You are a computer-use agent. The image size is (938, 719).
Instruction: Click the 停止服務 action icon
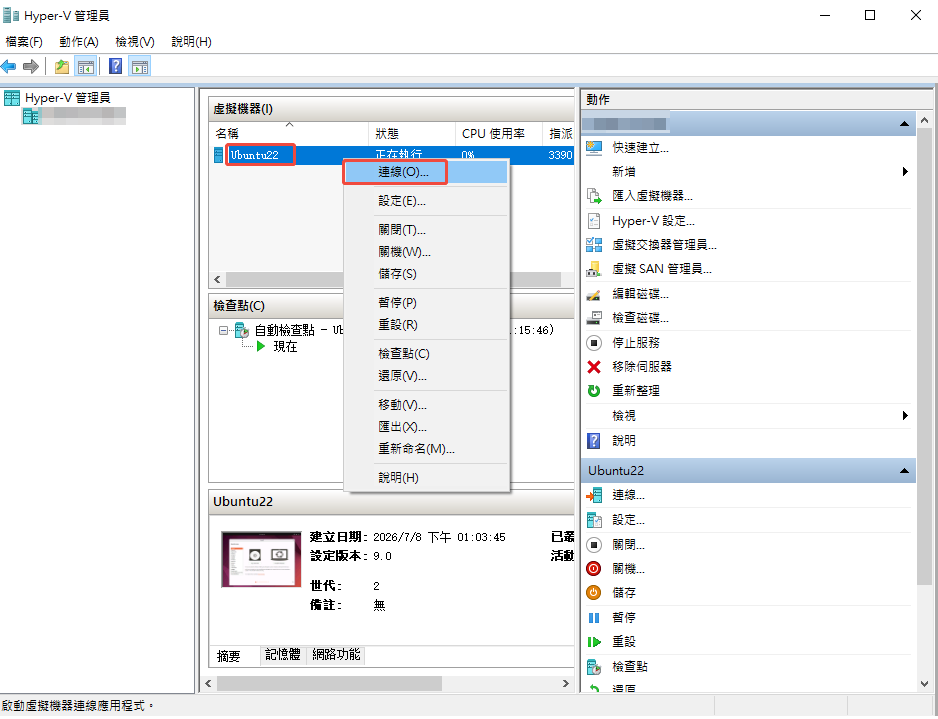593,343
